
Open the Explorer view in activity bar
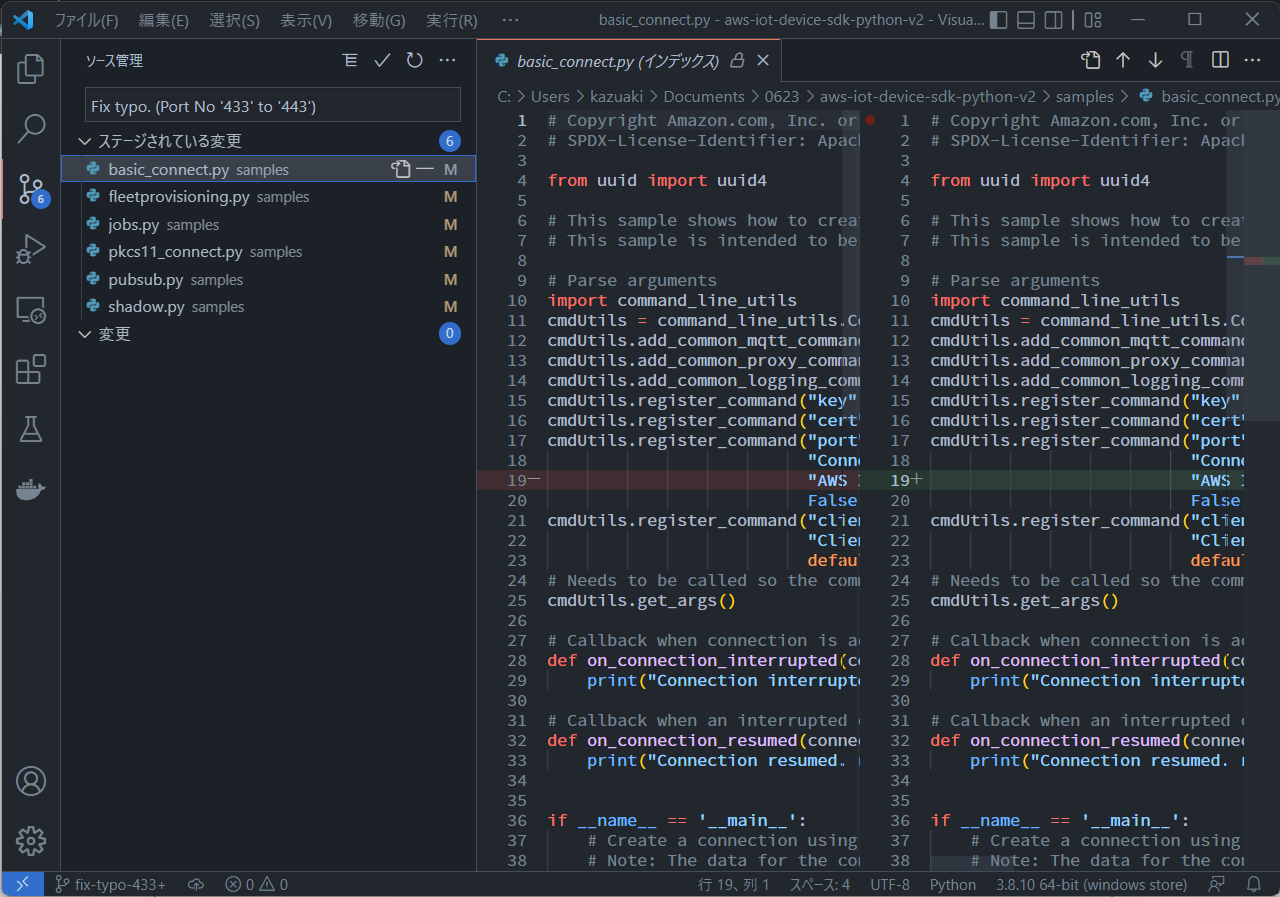[31, 68]
